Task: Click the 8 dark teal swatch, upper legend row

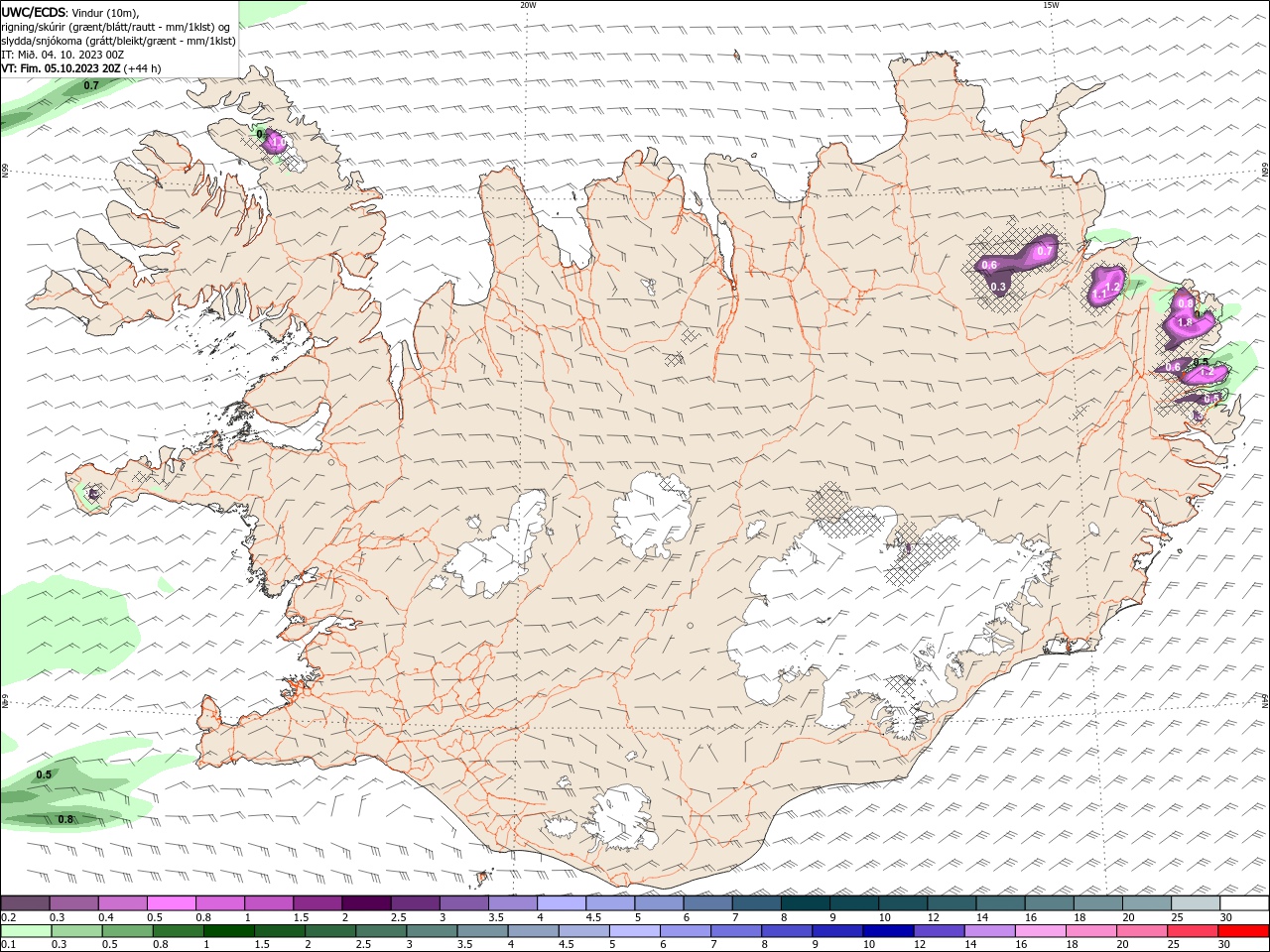Action: [x=806, y=903]
